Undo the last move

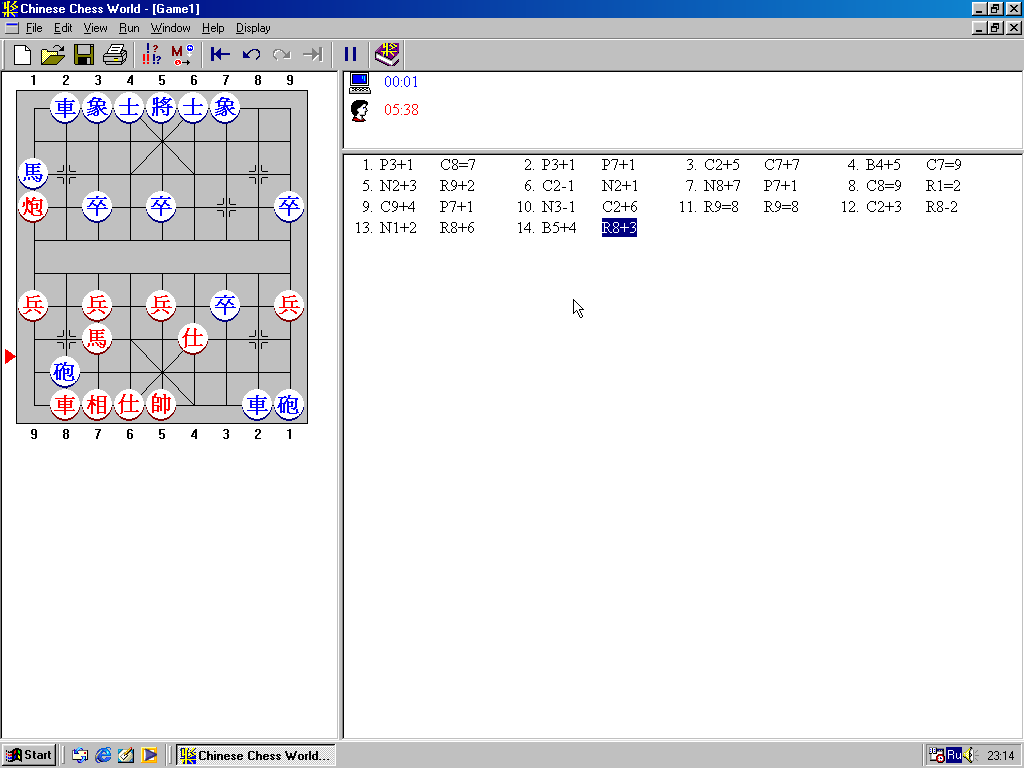pos(251,55)
